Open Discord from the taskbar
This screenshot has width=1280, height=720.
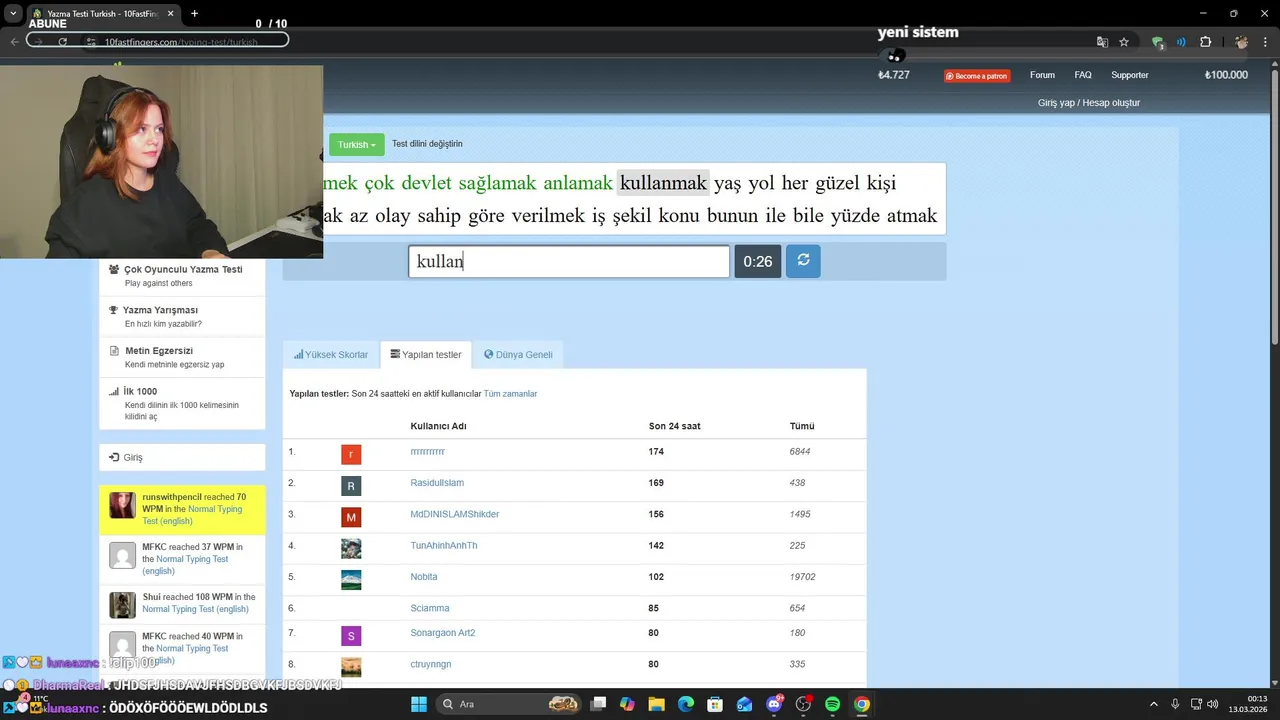coord(774,704)
